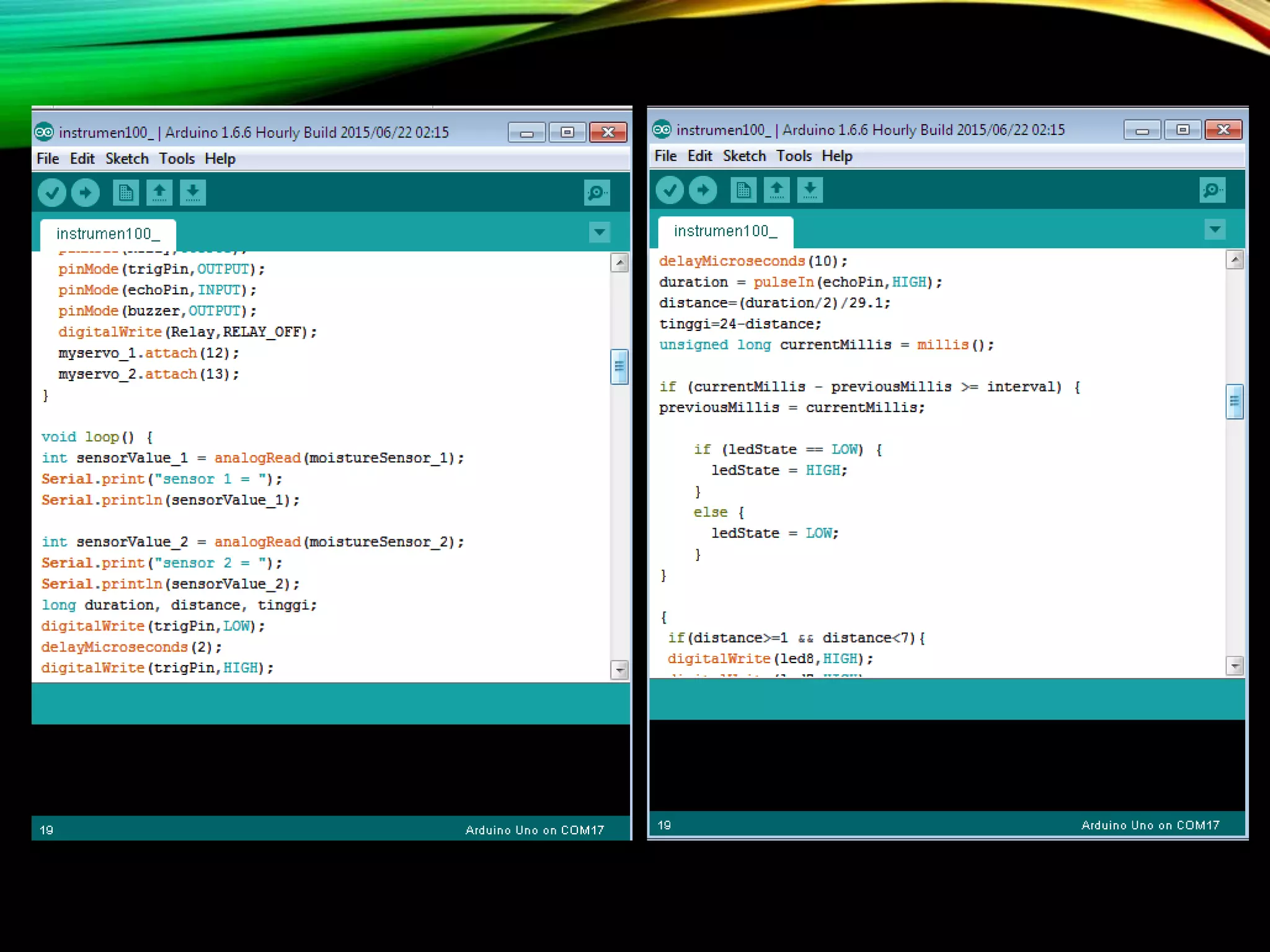Click New sketch icon in right window
1270x952 pixels.
point(743,190)
